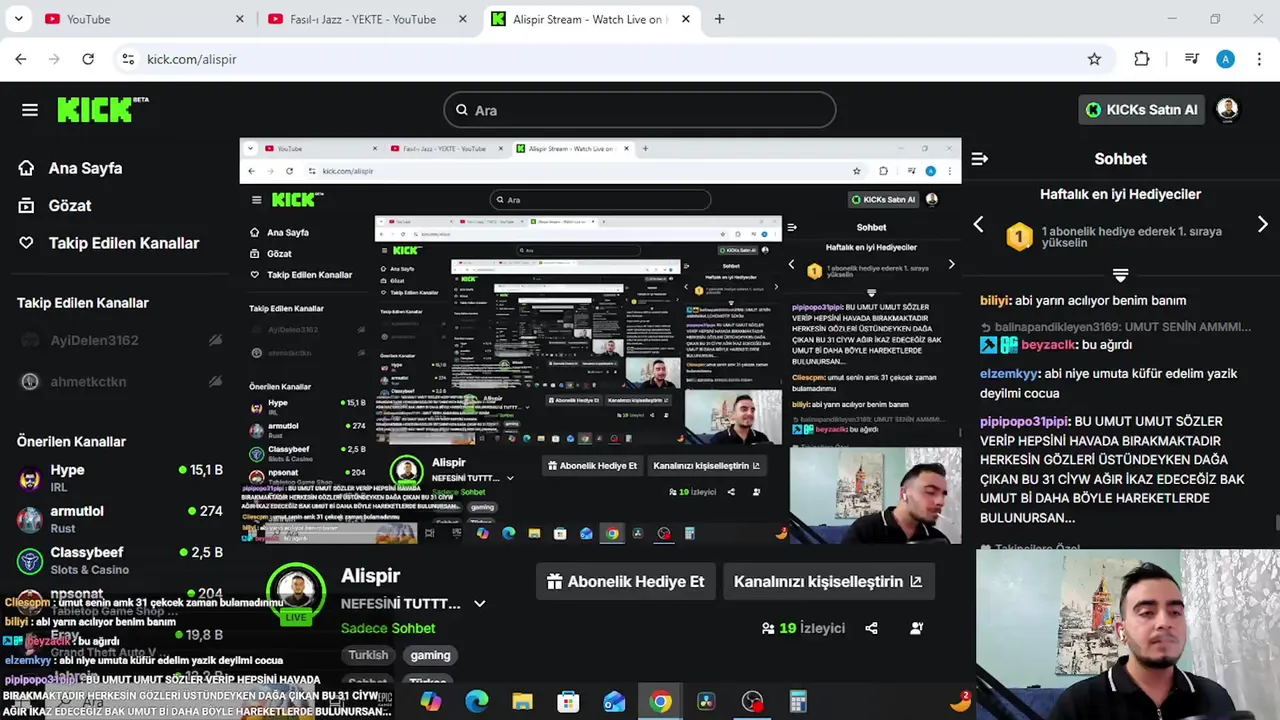
Task: Open File Explorer from the taskbar
Action: click(x=522, y=702)
